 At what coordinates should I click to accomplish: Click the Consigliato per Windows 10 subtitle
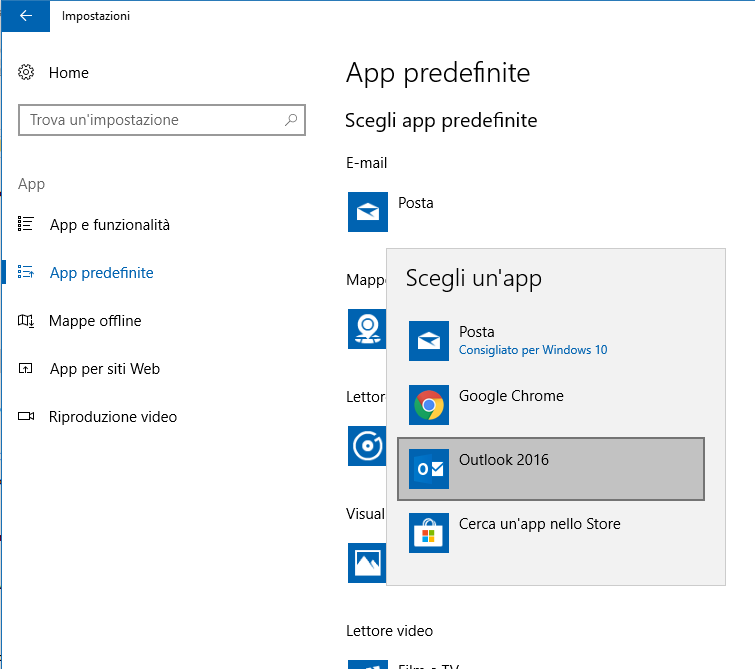pyautogui.click(x=532, y=351)
